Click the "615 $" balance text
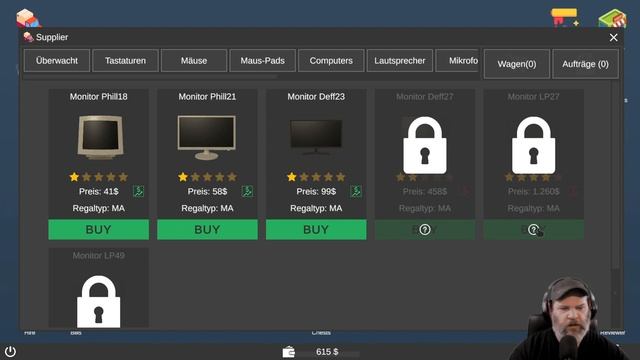Image resolution: width=640 pixels, height=360 pixels. (327, 351)
